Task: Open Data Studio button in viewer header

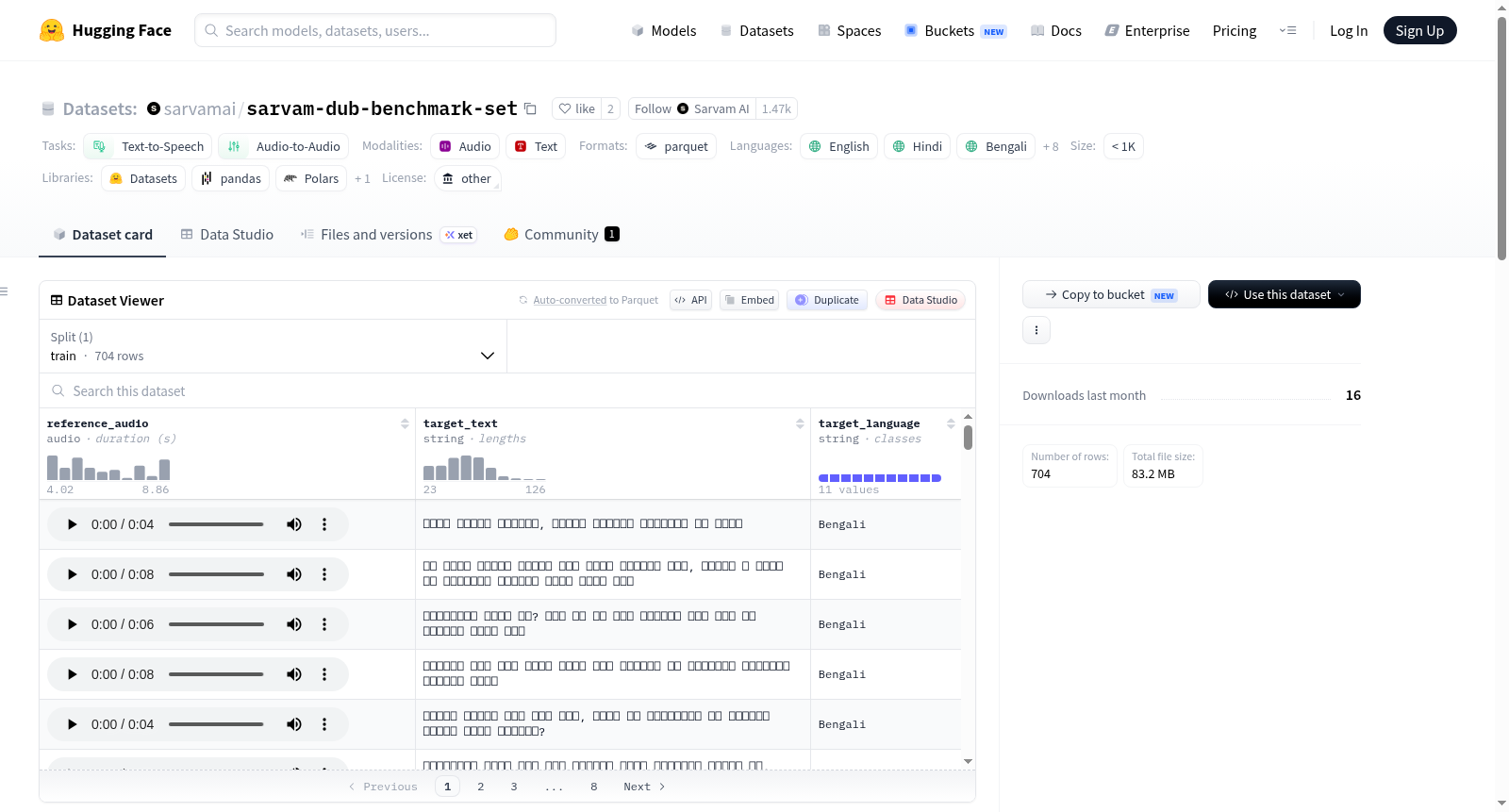Action: pos(920,300)
